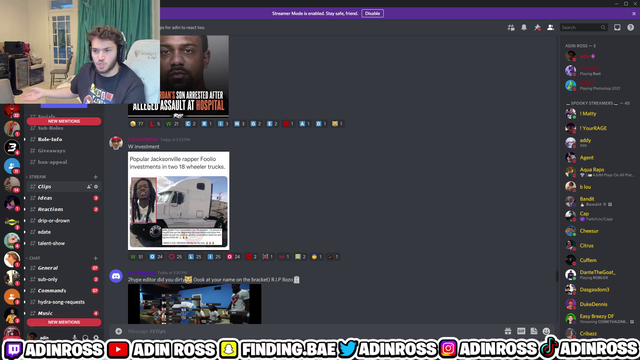This screenshot has height=360, width=640.
Task: Open the emoji picker smiley
Action: click(x=547, y=331)
